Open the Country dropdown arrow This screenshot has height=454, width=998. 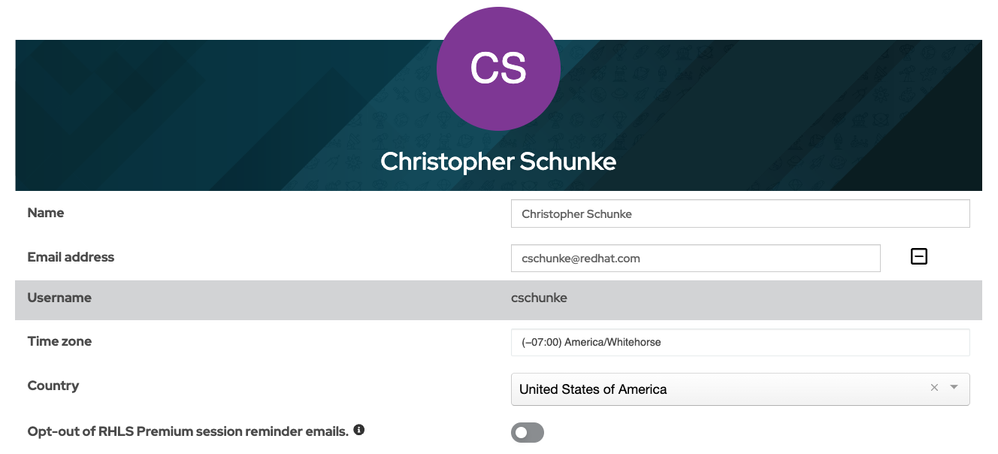pos(954,388)
